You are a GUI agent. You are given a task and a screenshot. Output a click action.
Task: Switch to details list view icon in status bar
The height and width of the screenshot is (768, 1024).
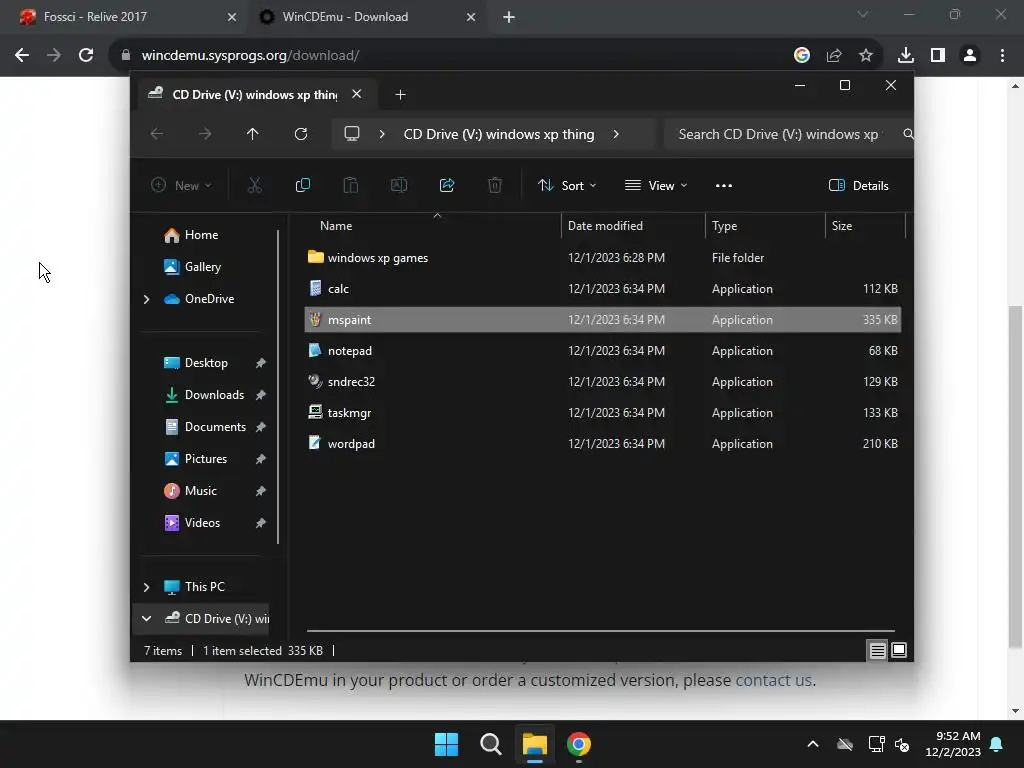877,650
